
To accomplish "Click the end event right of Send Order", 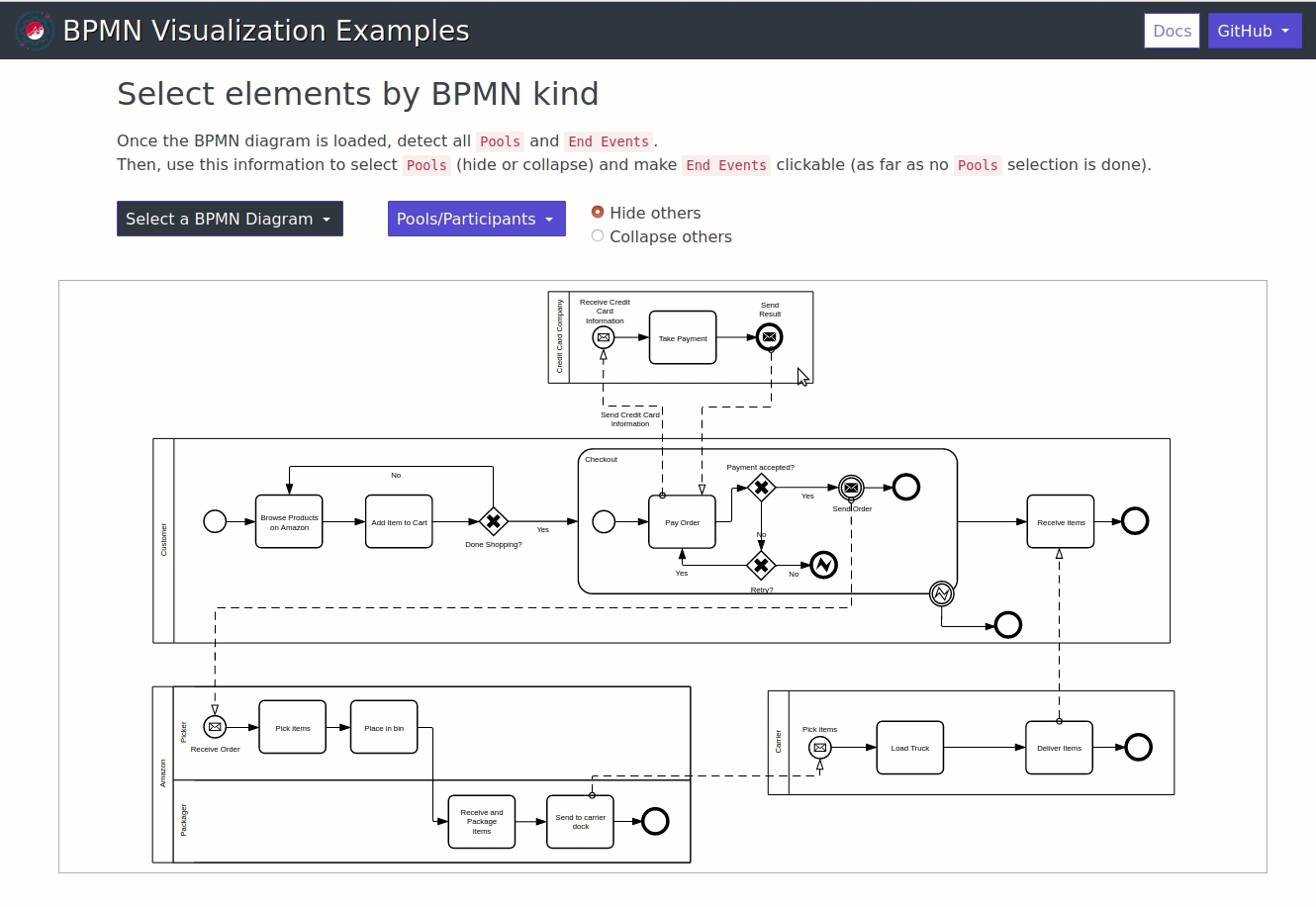I will pyautogui.click(x=906, y=487).
